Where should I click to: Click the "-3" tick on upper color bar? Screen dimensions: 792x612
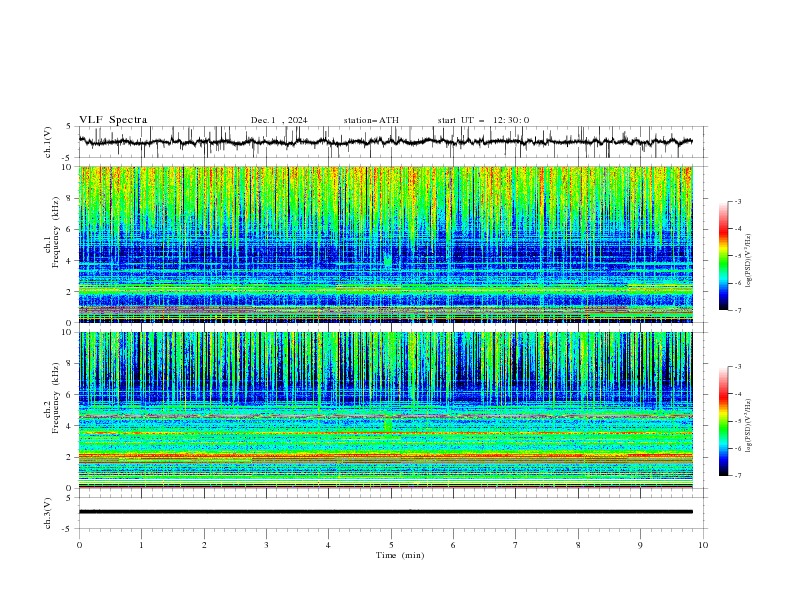(738, 201)
